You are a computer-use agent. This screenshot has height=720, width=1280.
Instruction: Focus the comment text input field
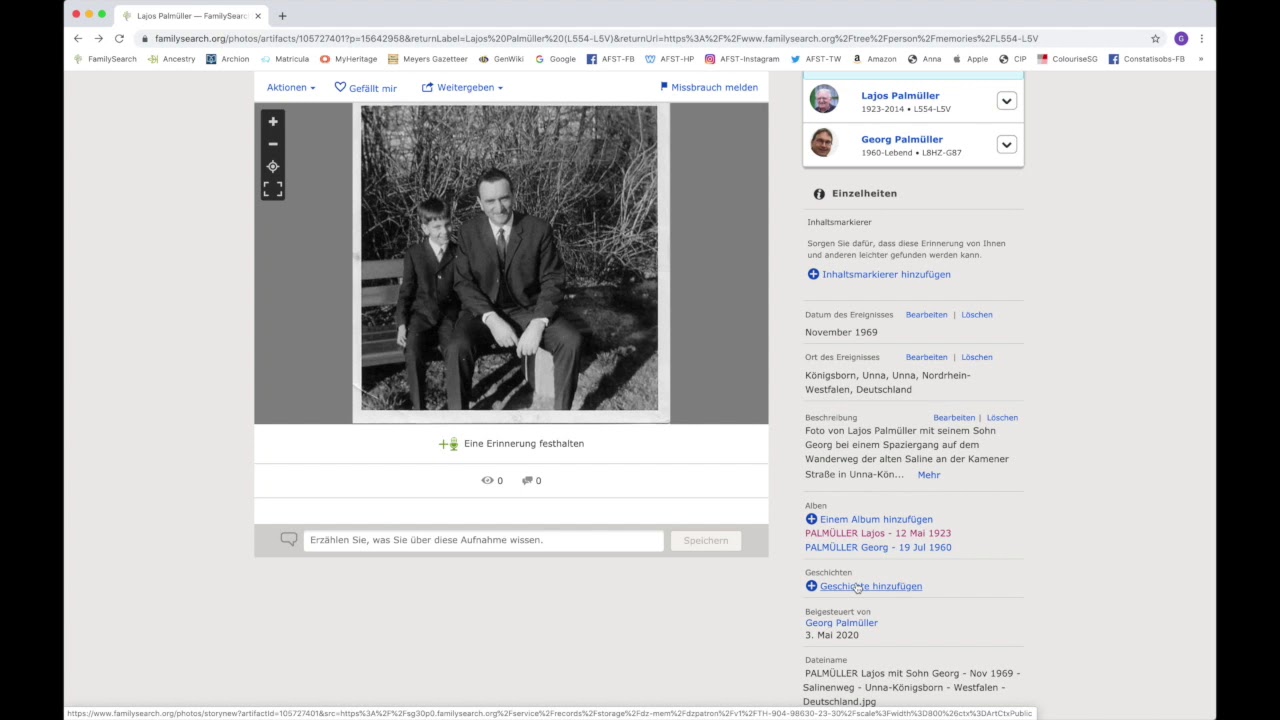click(483, 540)
